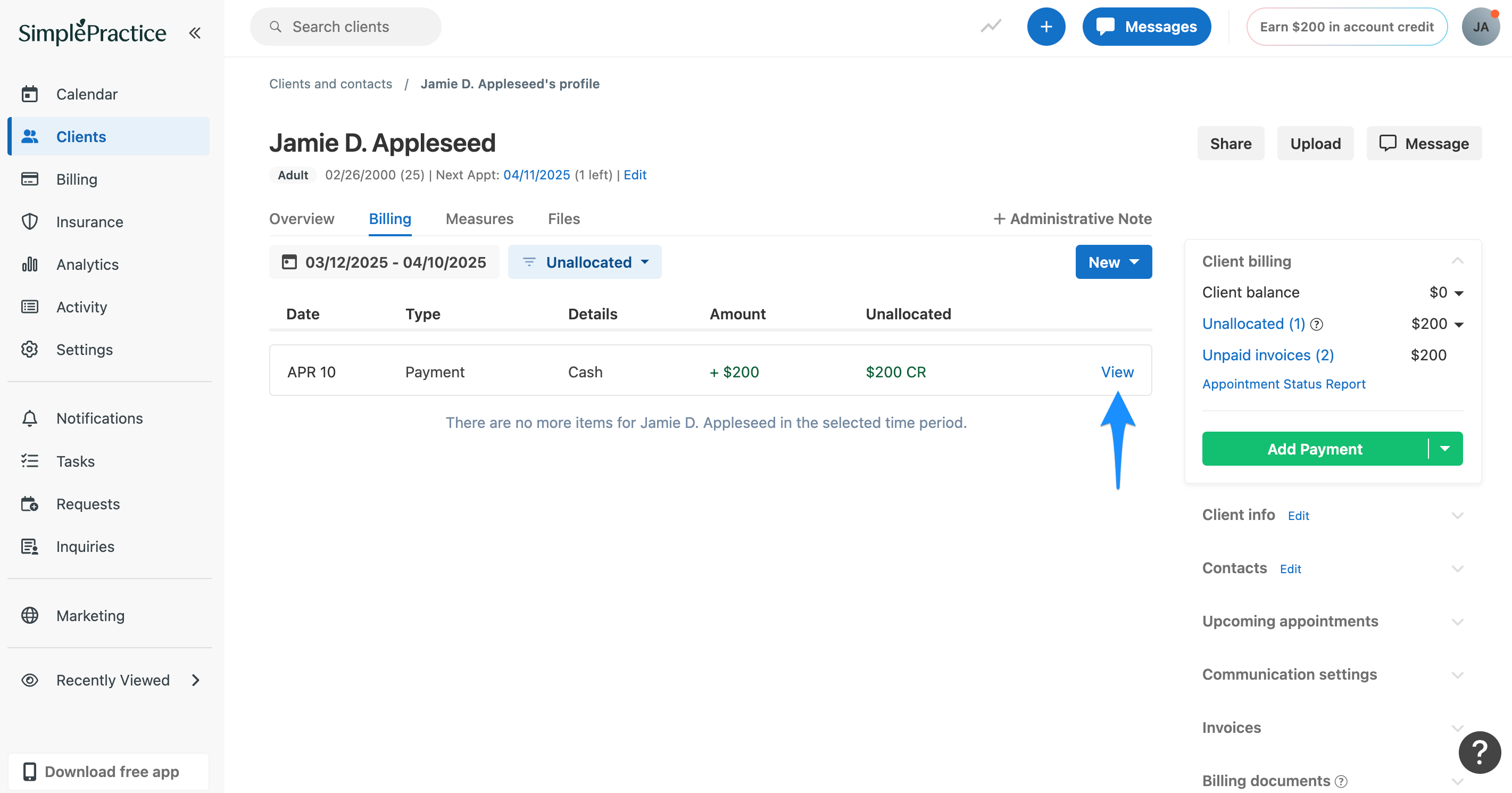Open the Calendar section icon
The height and width of the screenshot is (793, 1512).
click(30, 94)
